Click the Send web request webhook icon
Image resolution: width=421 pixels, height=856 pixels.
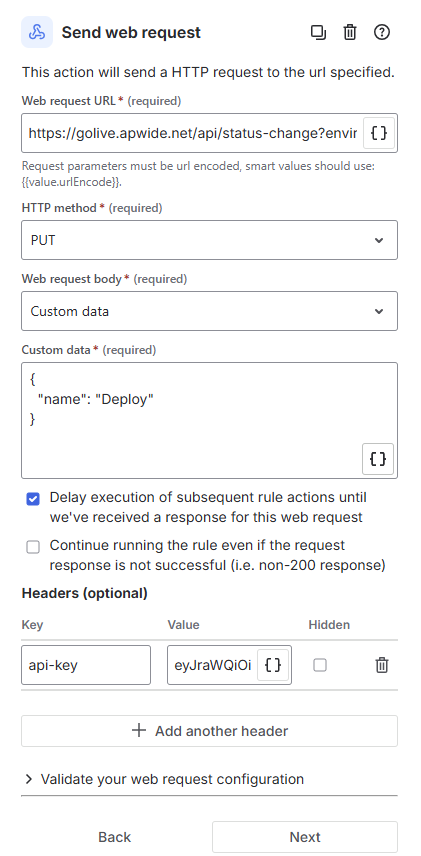coord(37,32)
